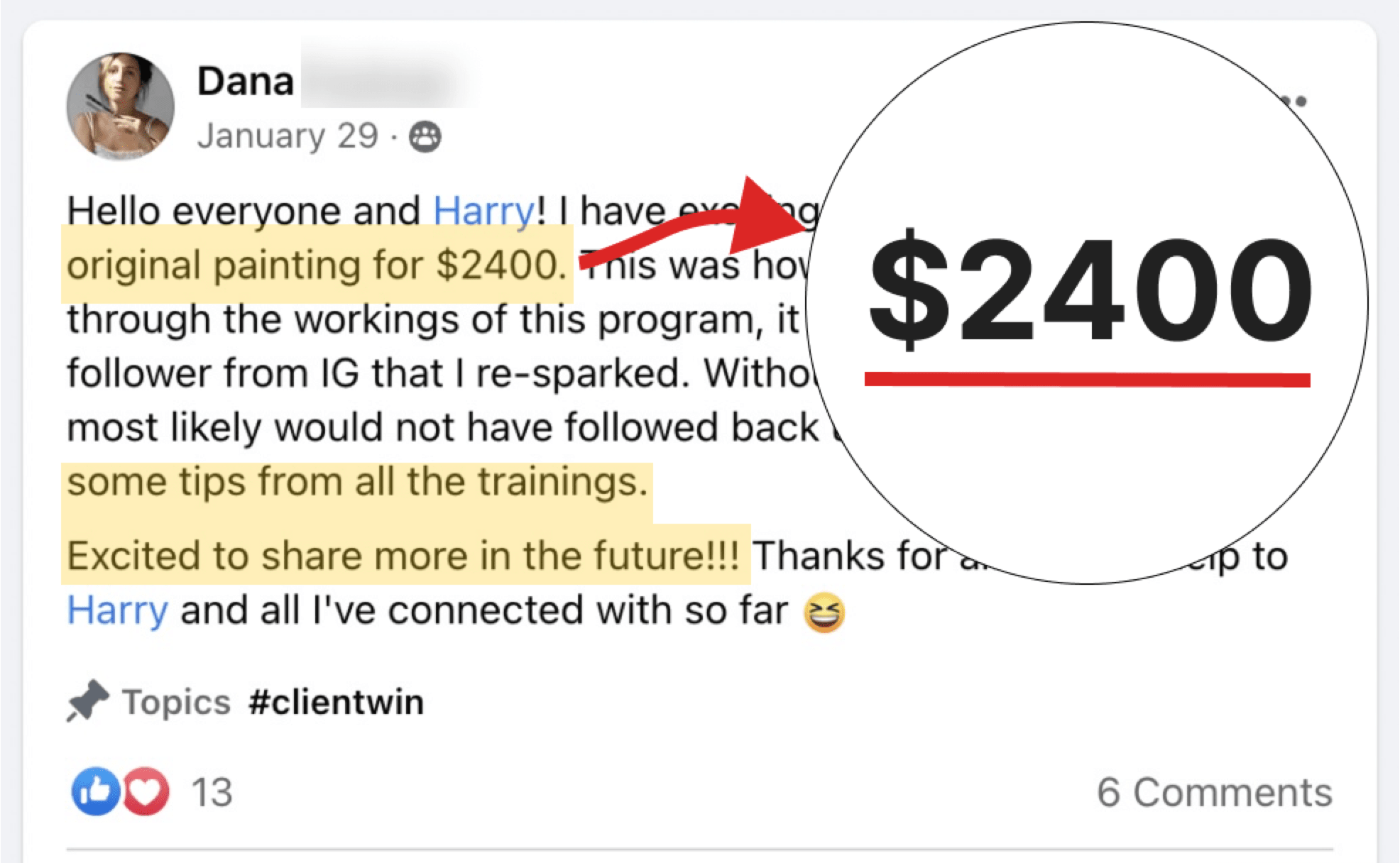This screenshot has height=863, width=1400.
Task: Click the large magnified $2400 text
Action: [1090, 290]
